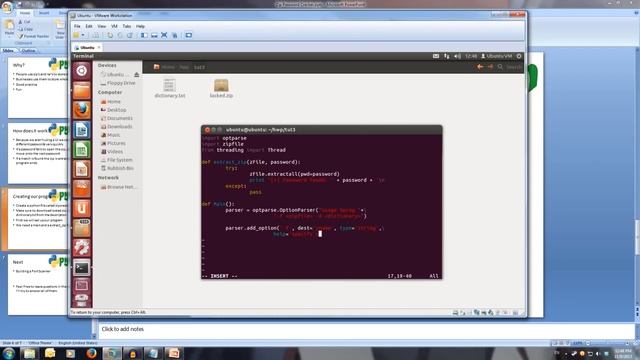Click VMware library sidebar toolbar icon
The image size is (640, 360).
coord(144,35)
